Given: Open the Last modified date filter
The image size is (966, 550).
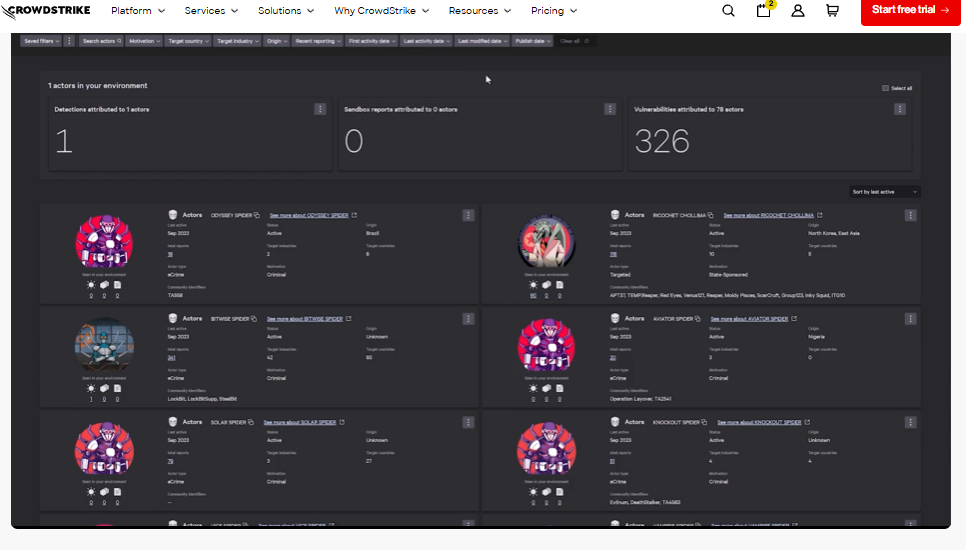Looking at the screenshot, I should coord(482,41).
